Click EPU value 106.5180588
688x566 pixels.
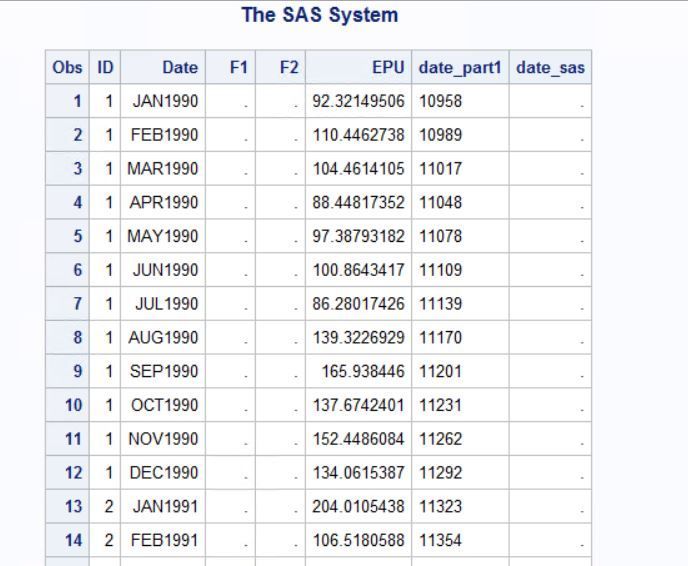(x=358, y=540)
